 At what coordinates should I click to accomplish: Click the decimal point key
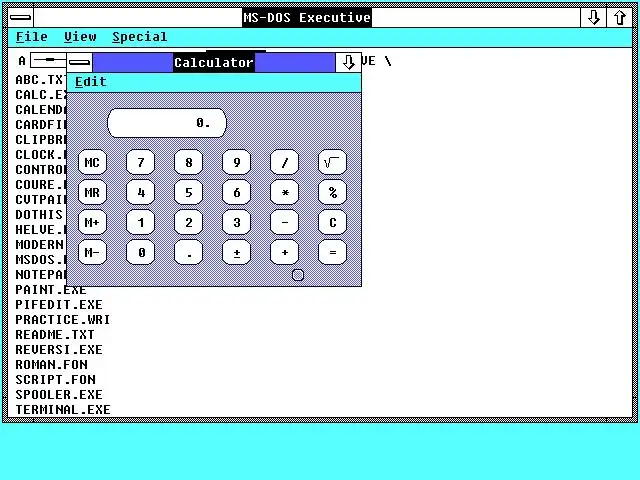pyautogui.click(x=189, y=252)
